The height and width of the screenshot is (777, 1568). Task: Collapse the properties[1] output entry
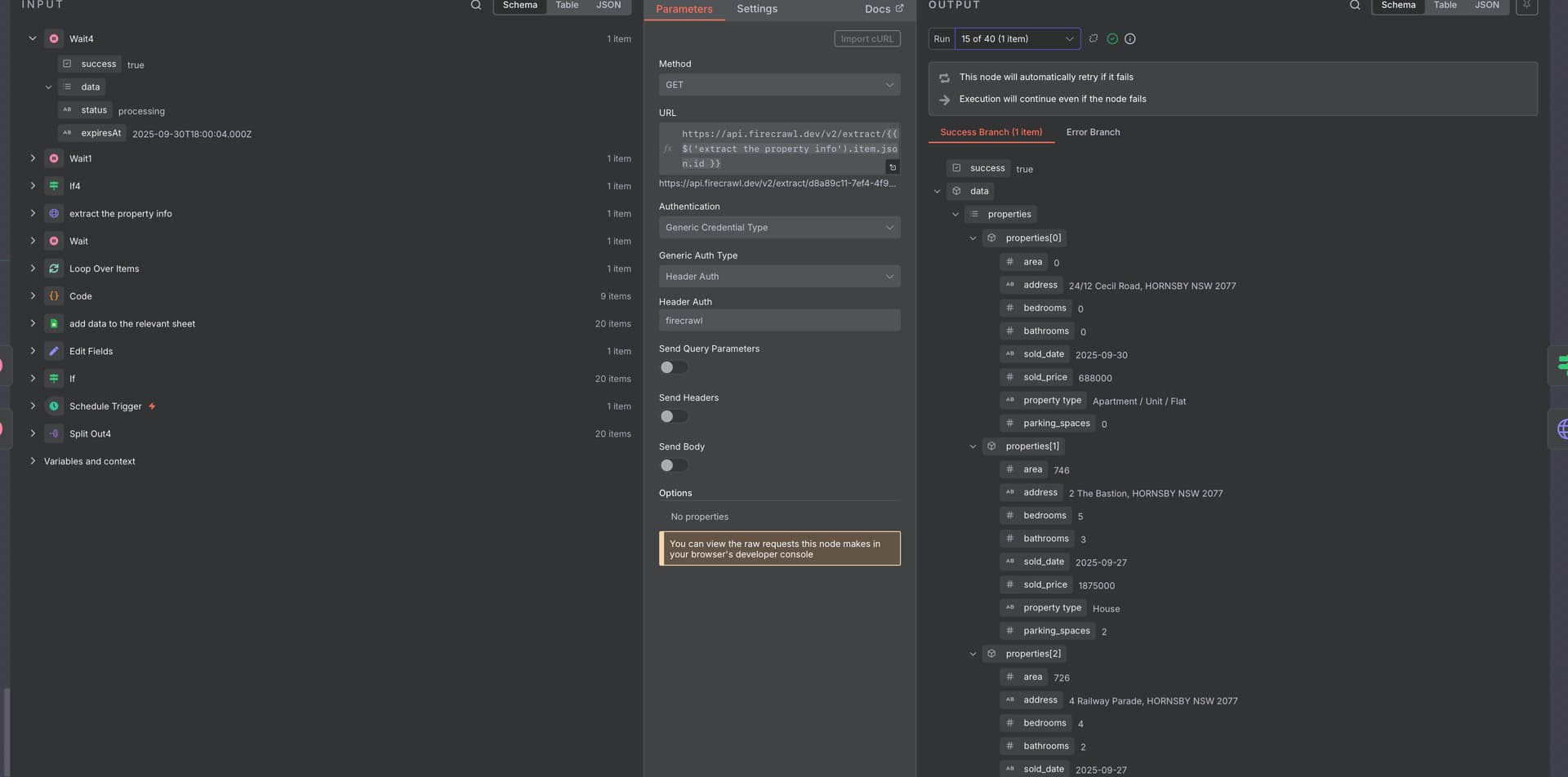(x=973, y=446)
